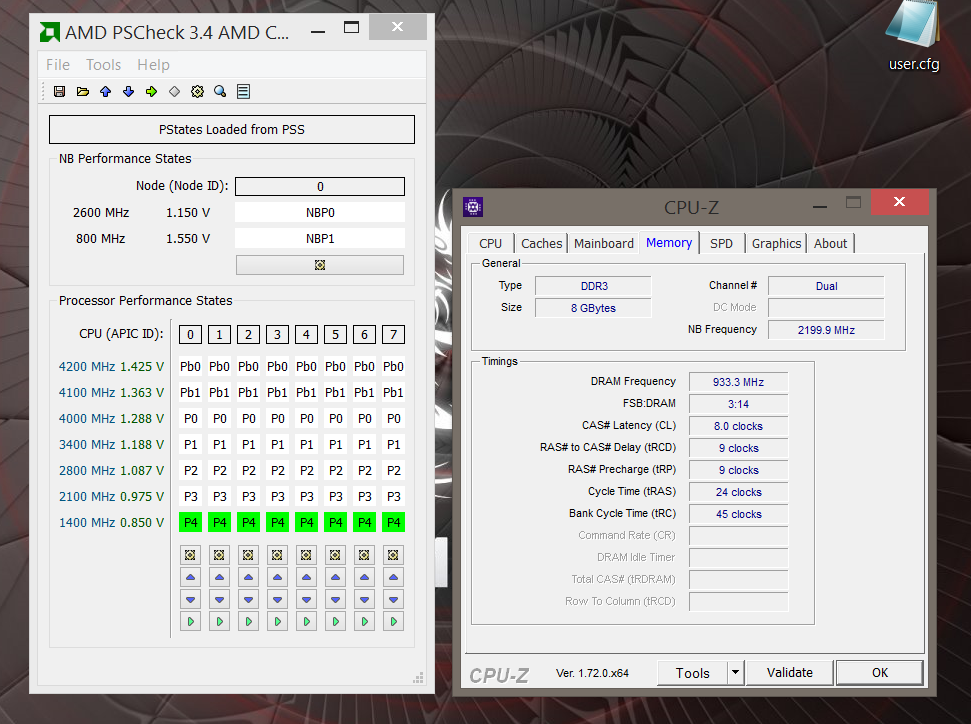Click the CPU APIC ID 0 button

coord(190,334)
